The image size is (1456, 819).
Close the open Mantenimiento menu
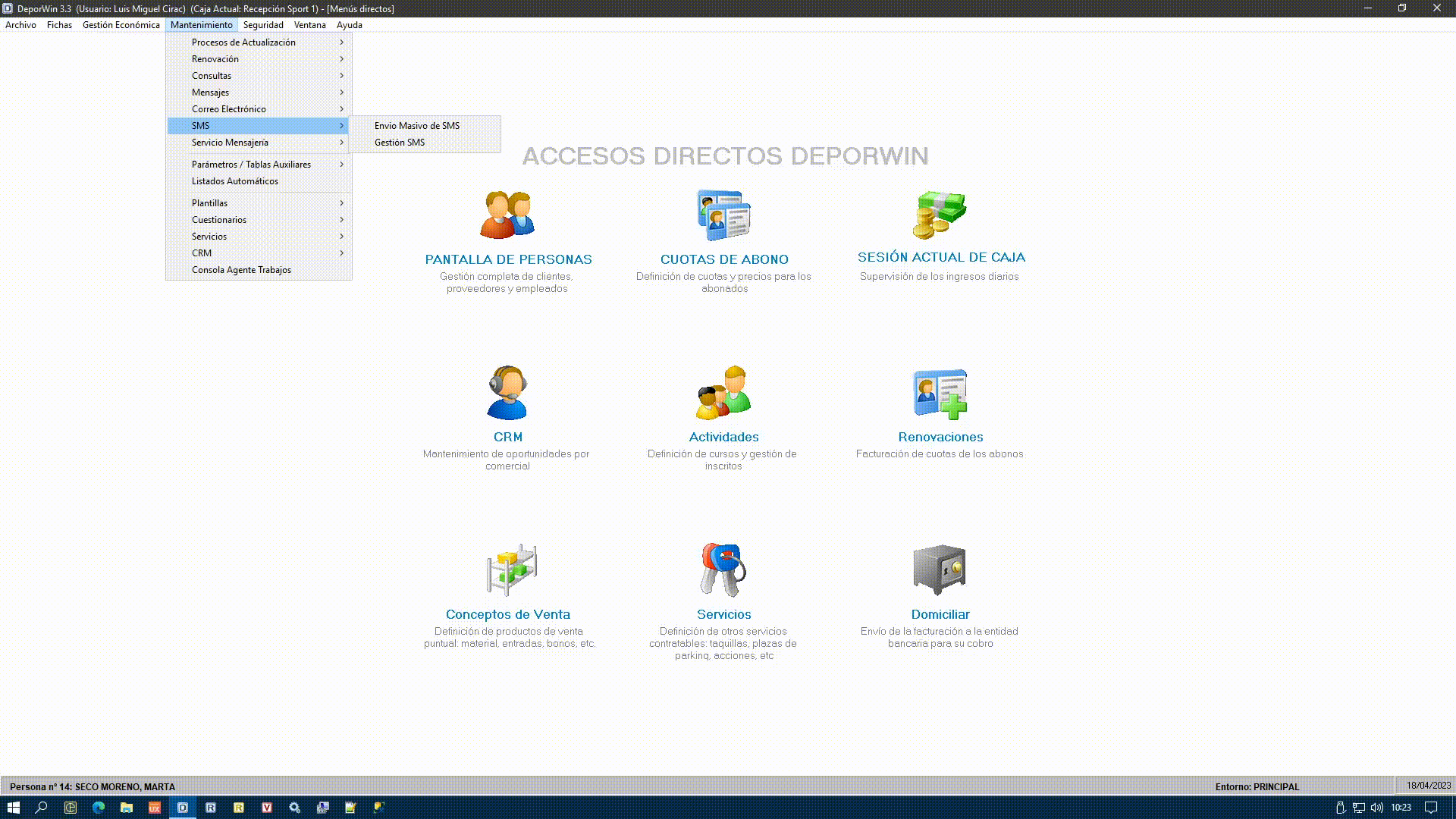coord(202,25)
